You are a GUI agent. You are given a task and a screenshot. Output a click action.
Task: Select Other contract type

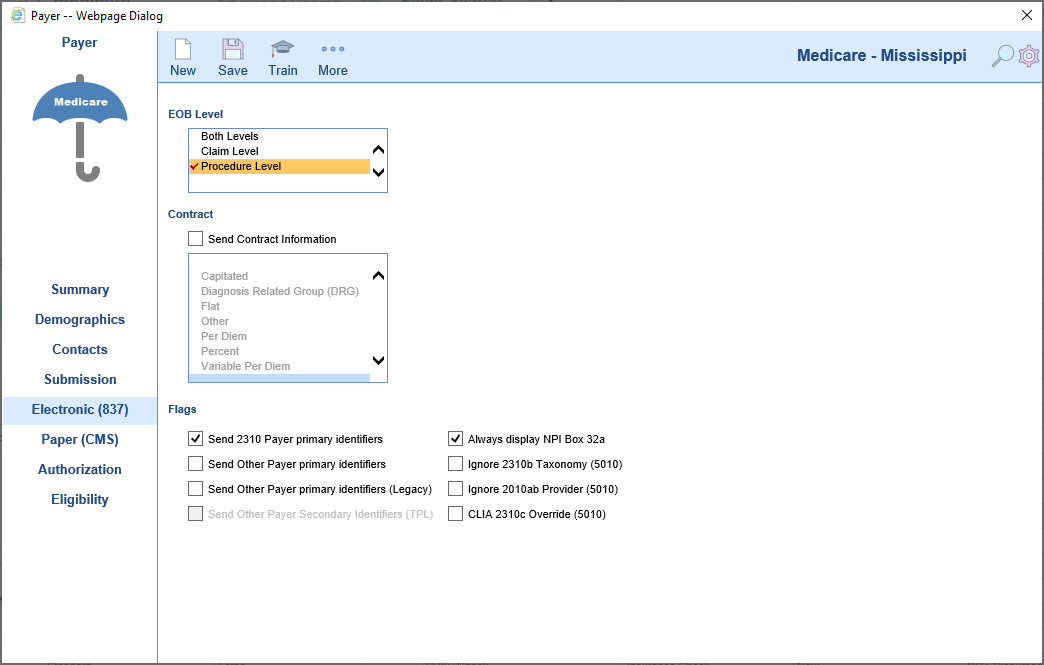point(214,321)
